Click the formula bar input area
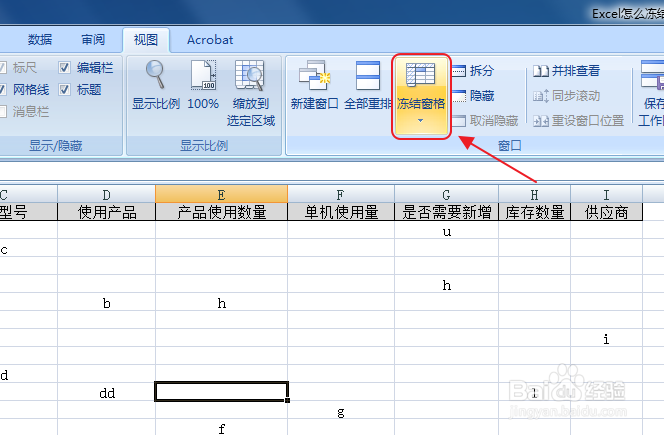 tap(332, 172)
